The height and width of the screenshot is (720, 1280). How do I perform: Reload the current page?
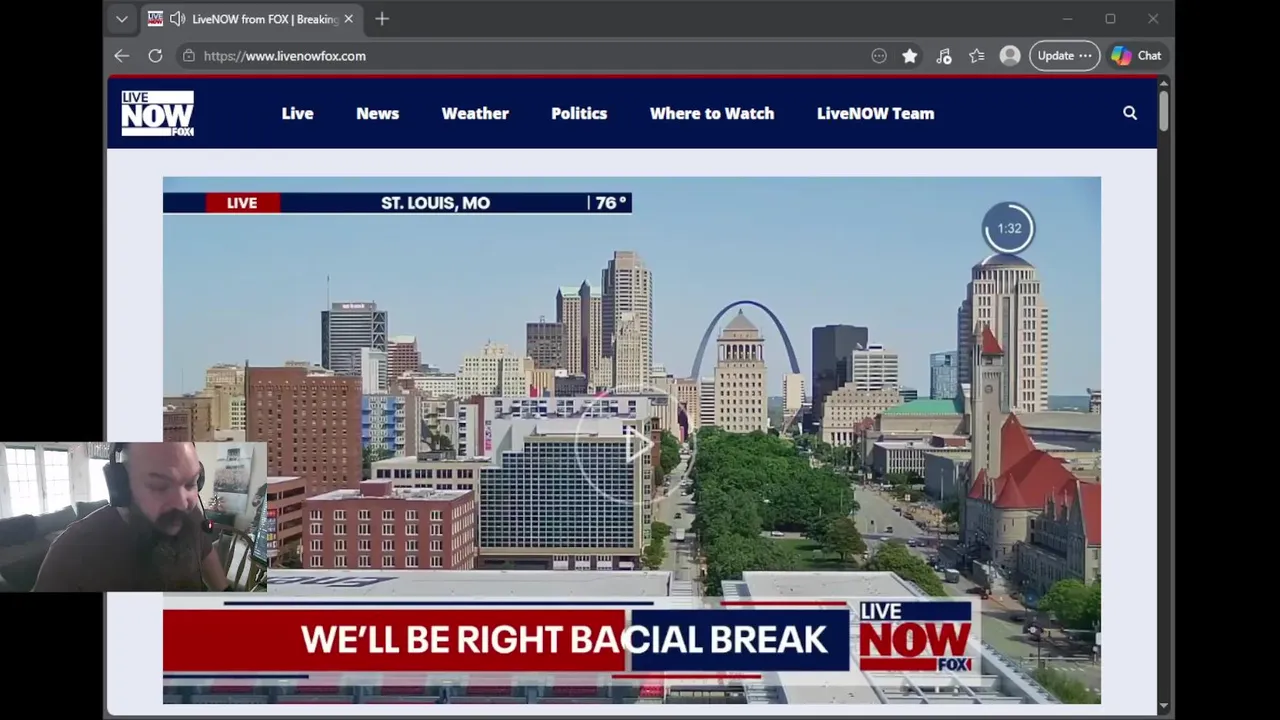coord(155,56)
